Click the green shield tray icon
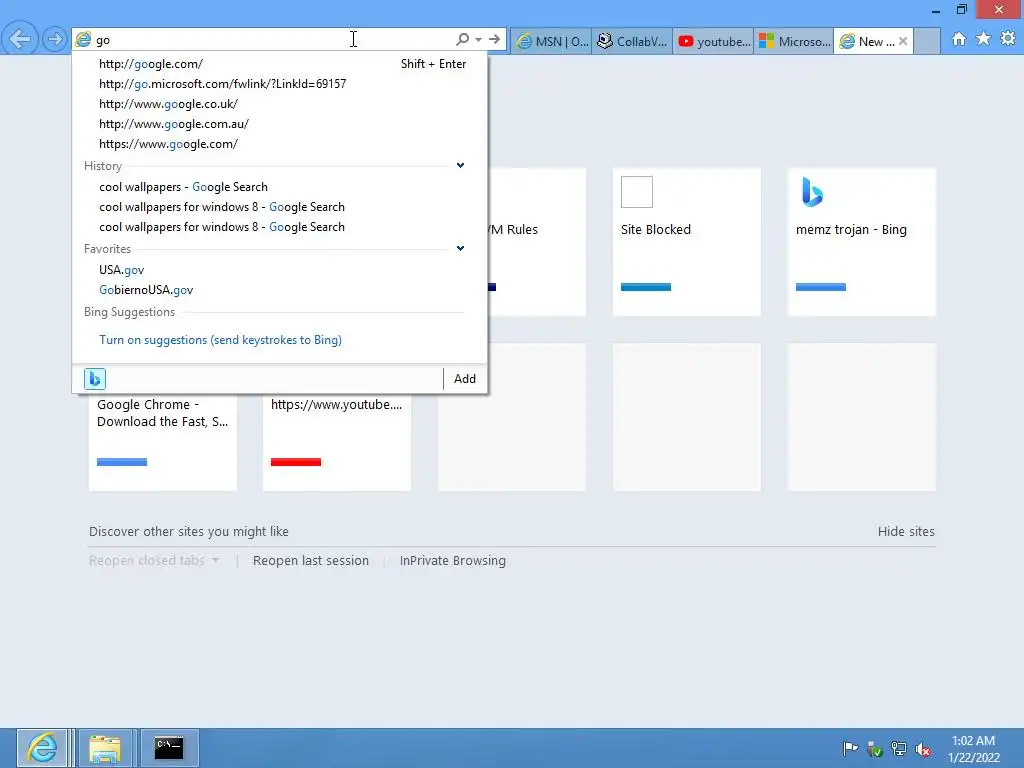 click(x=874, y=749)
